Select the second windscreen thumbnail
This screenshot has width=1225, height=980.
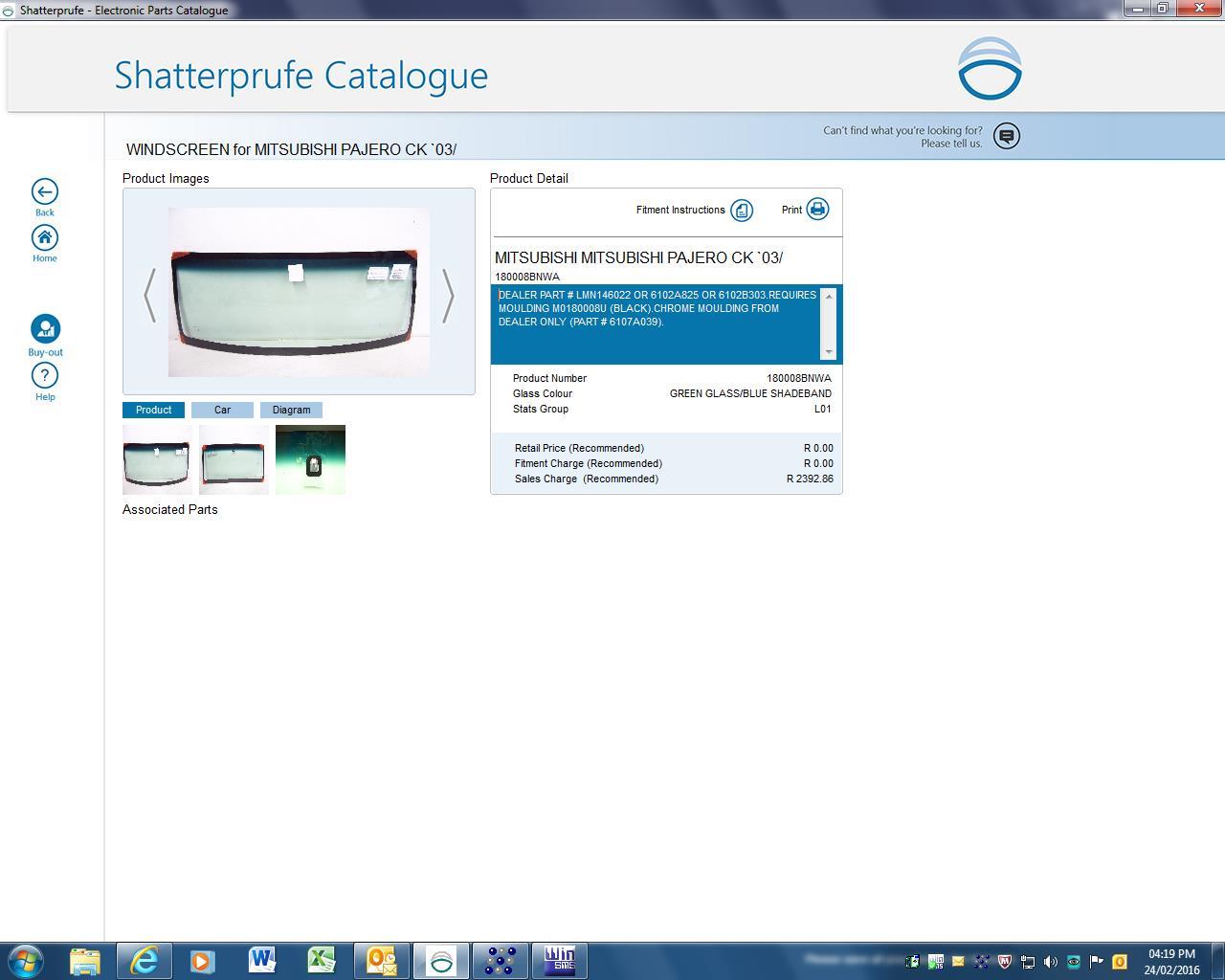coord(234,460)
